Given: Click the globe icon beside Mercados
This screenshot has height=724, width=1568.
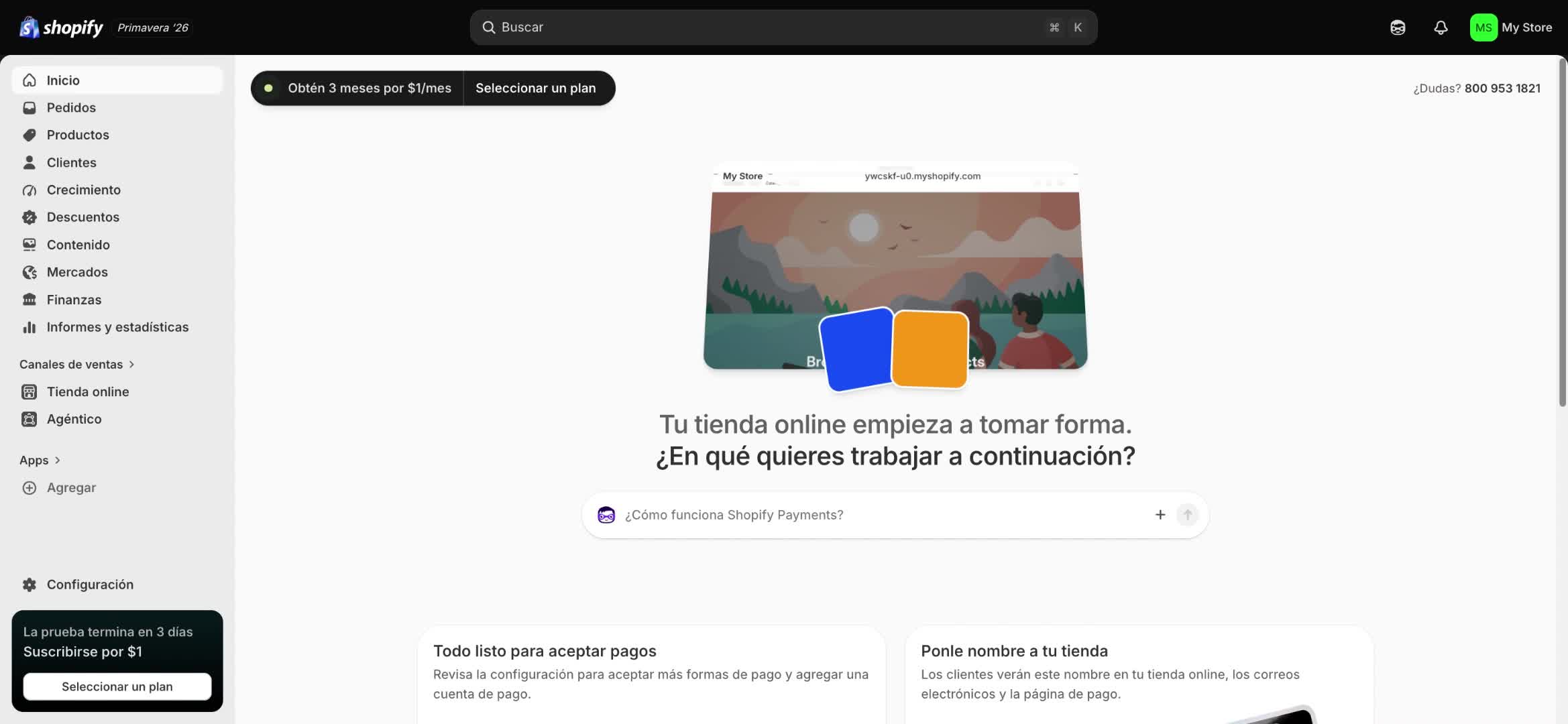Looking at the screenshot, I should (x=30, y=272).
